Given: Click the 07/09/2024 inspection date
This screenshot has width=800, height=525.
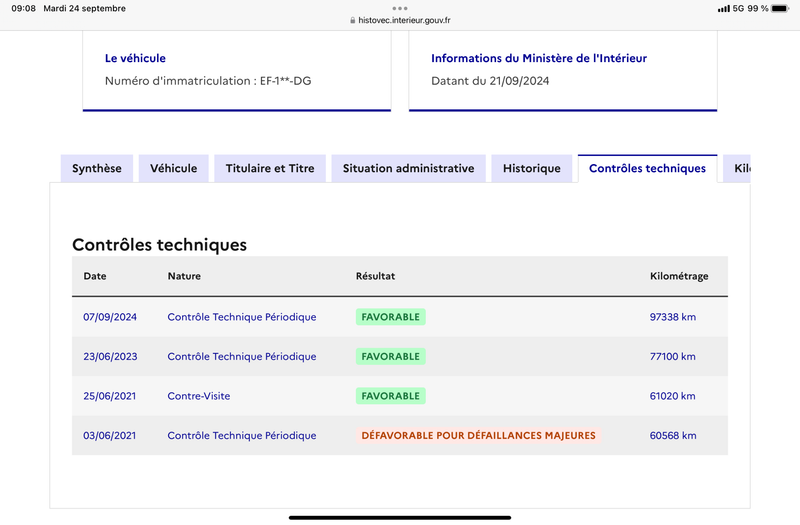Looking at the screenshot, I should pyautogui.click(x=110, y=317).
